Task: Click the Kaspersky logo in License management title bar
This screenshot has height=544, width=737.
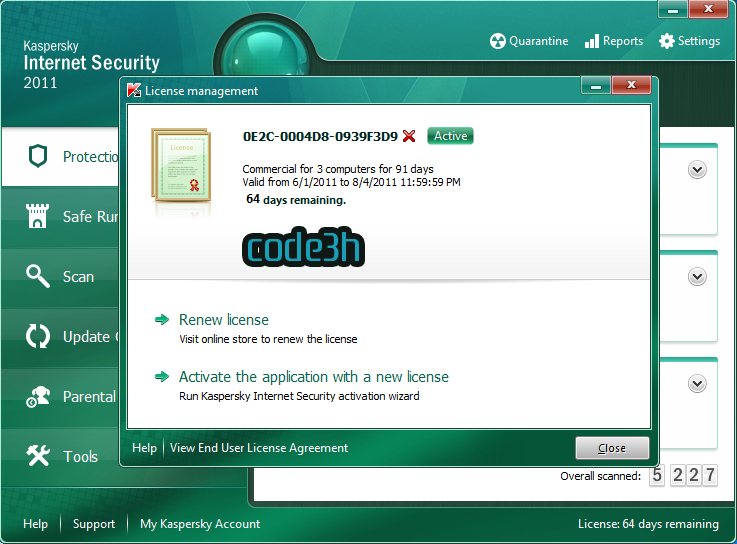Action: [134, 90]
